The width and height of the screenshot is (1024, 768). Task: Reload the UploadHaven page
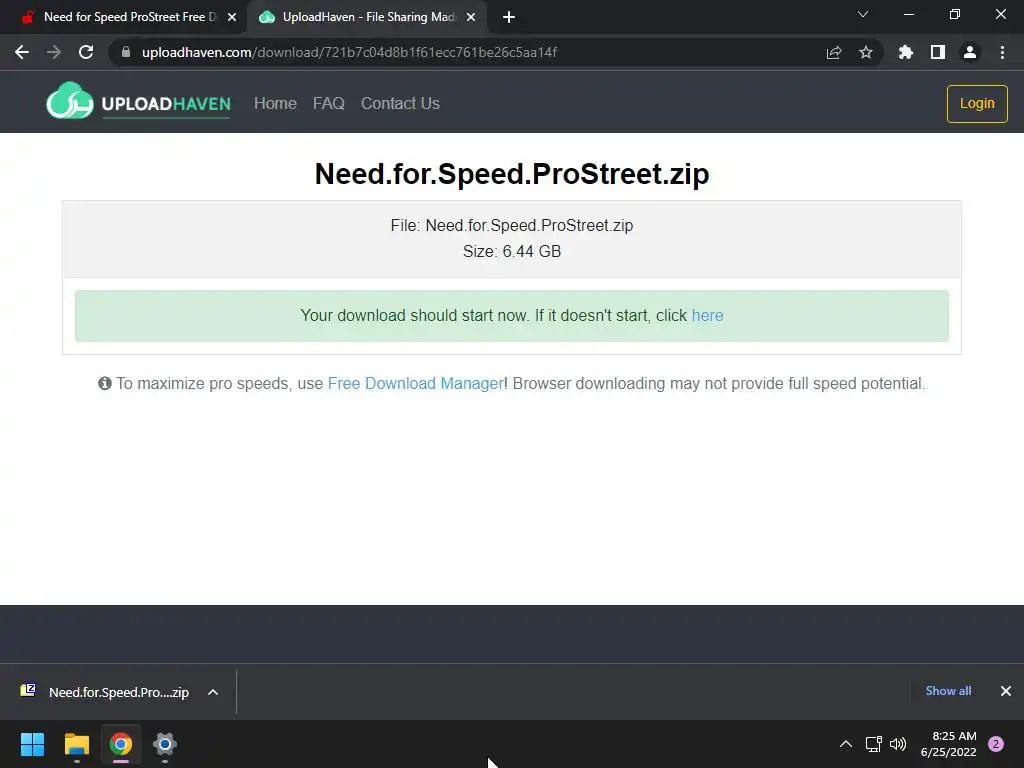86,52
